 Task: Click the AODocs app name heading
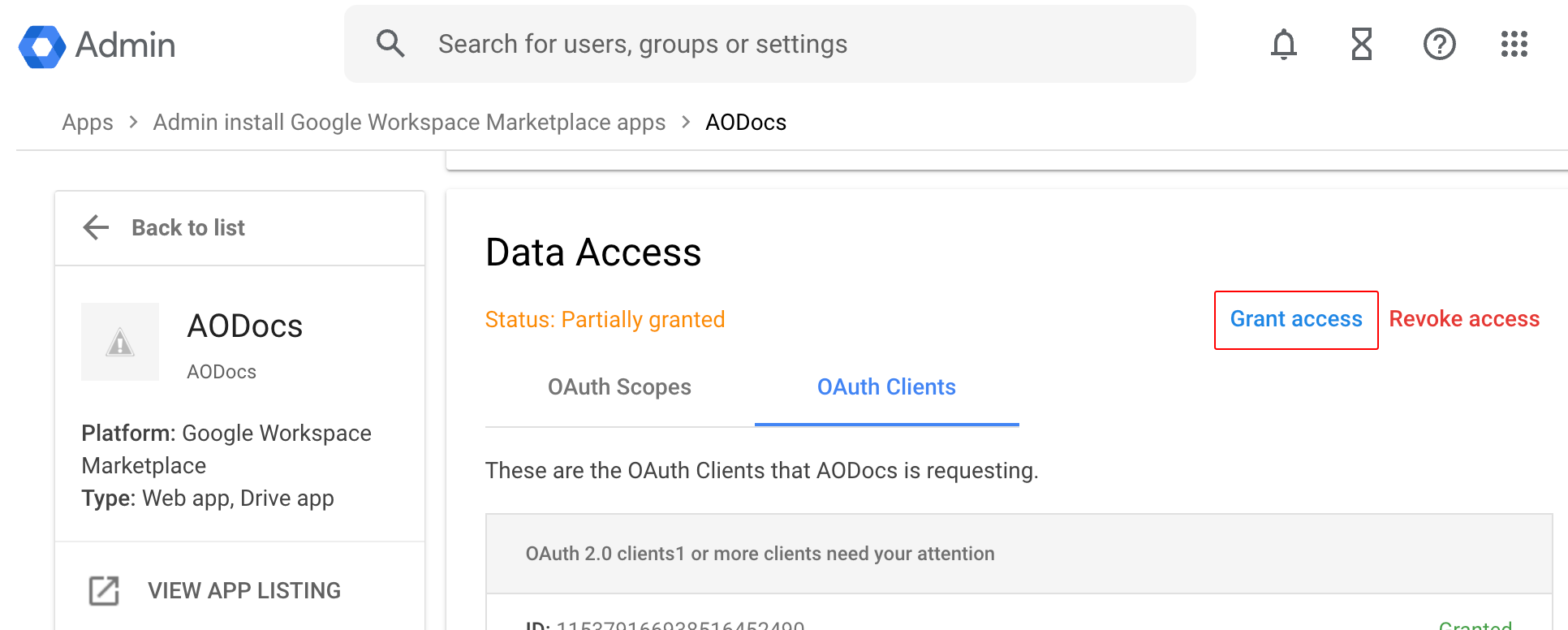click(245, 326)
